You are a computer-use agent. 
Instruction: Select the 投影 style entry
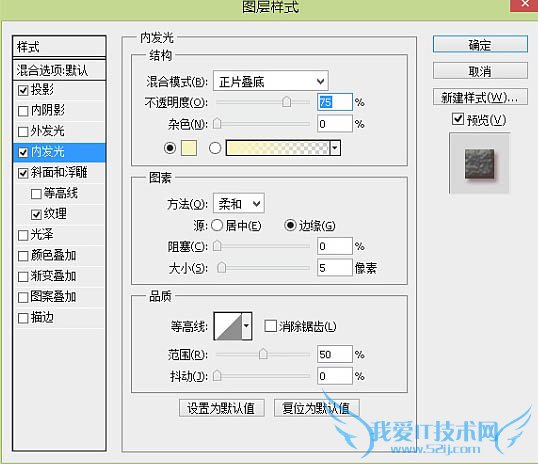click(59, 90)
